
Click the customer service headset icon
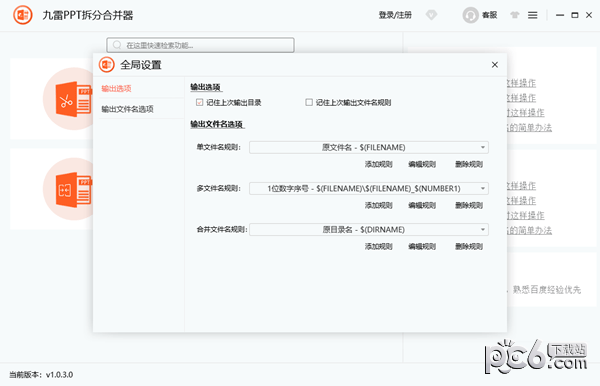pyautogui.click(x=470, y=15)
